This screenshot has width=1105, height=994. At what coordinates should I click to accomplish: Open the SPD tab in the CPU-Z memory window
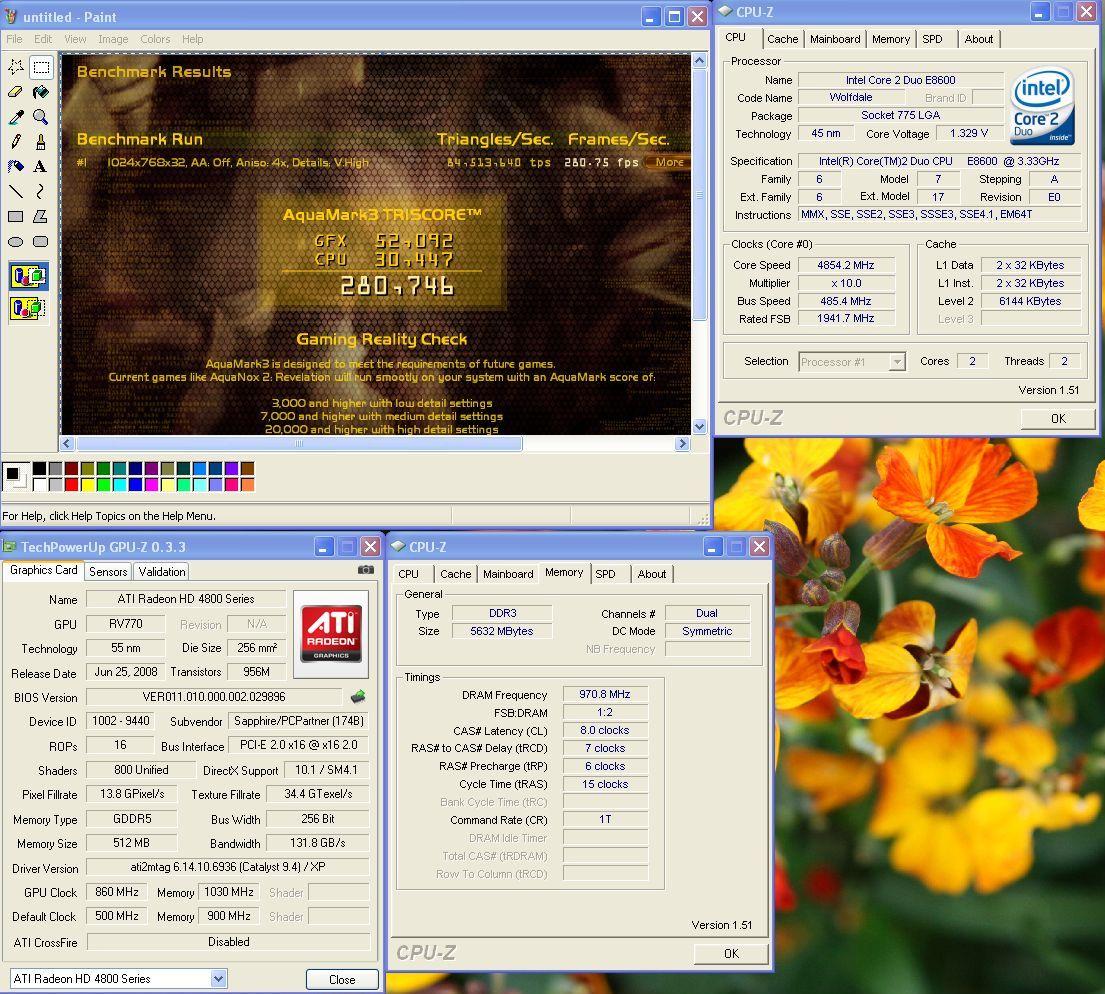pyautogui.click(x=605, y=574)
